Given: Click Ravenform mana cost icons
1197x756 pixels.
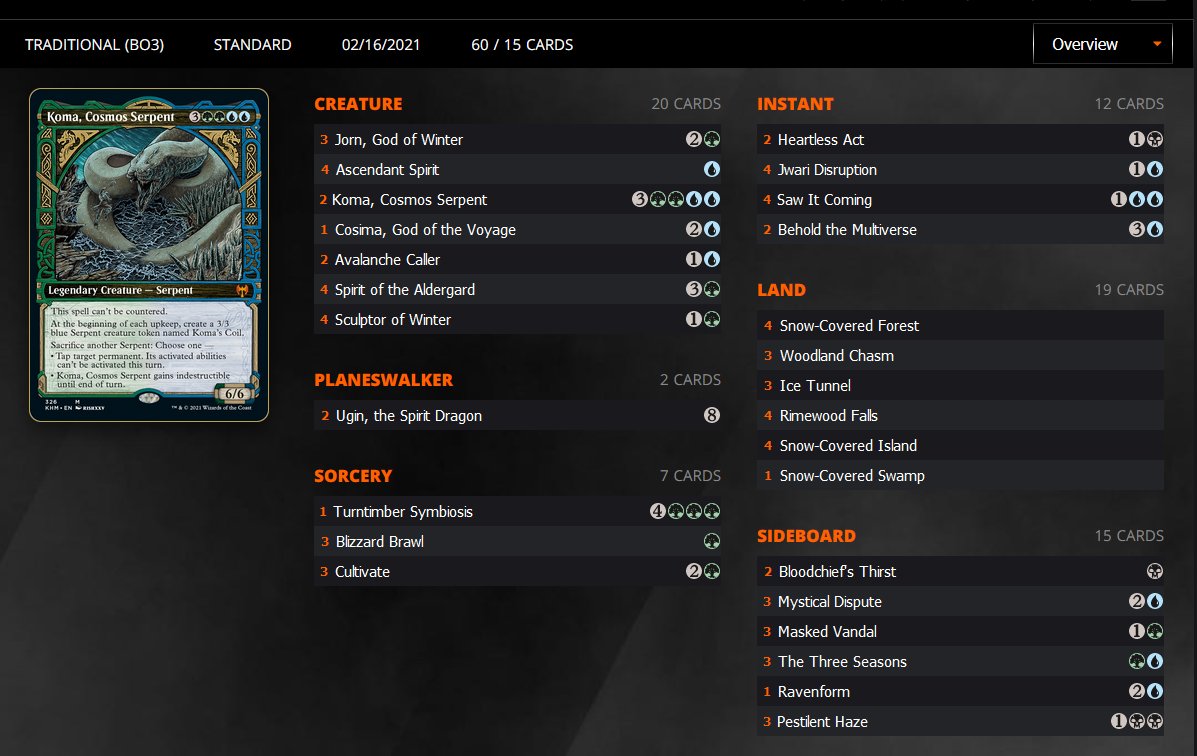Looking at the screenshot, I should coord(1146,691).
